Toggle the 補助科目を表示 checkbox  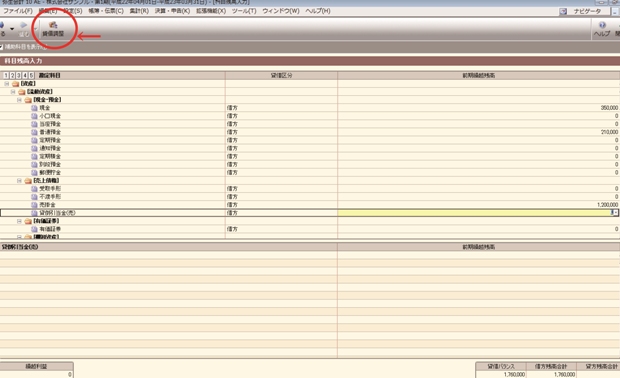1,47
